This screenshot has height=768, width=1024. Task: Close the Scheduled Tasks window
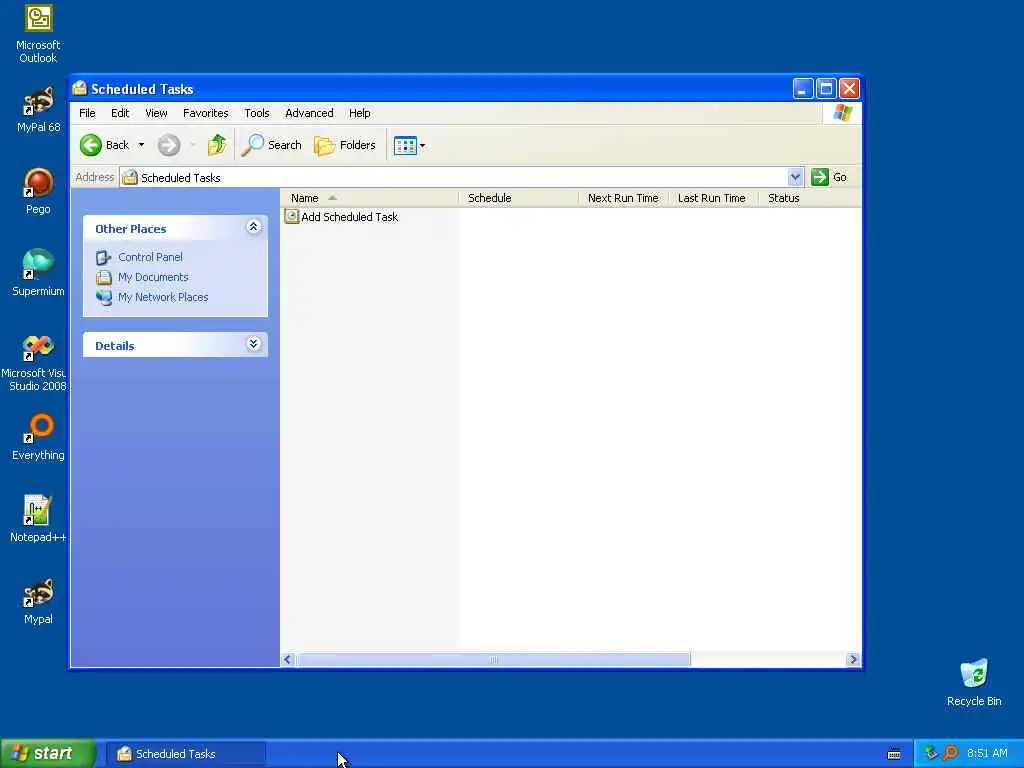coord(849,88)
